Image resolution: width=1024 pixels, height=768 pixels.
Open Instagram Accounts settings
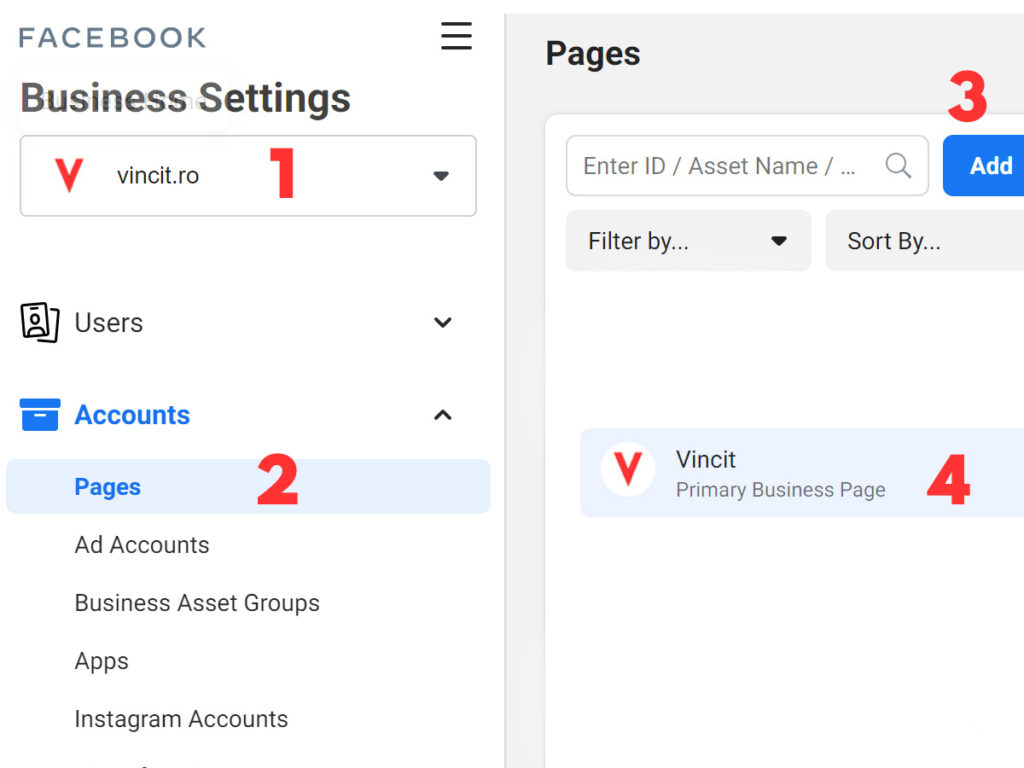(x=181, y=718)
